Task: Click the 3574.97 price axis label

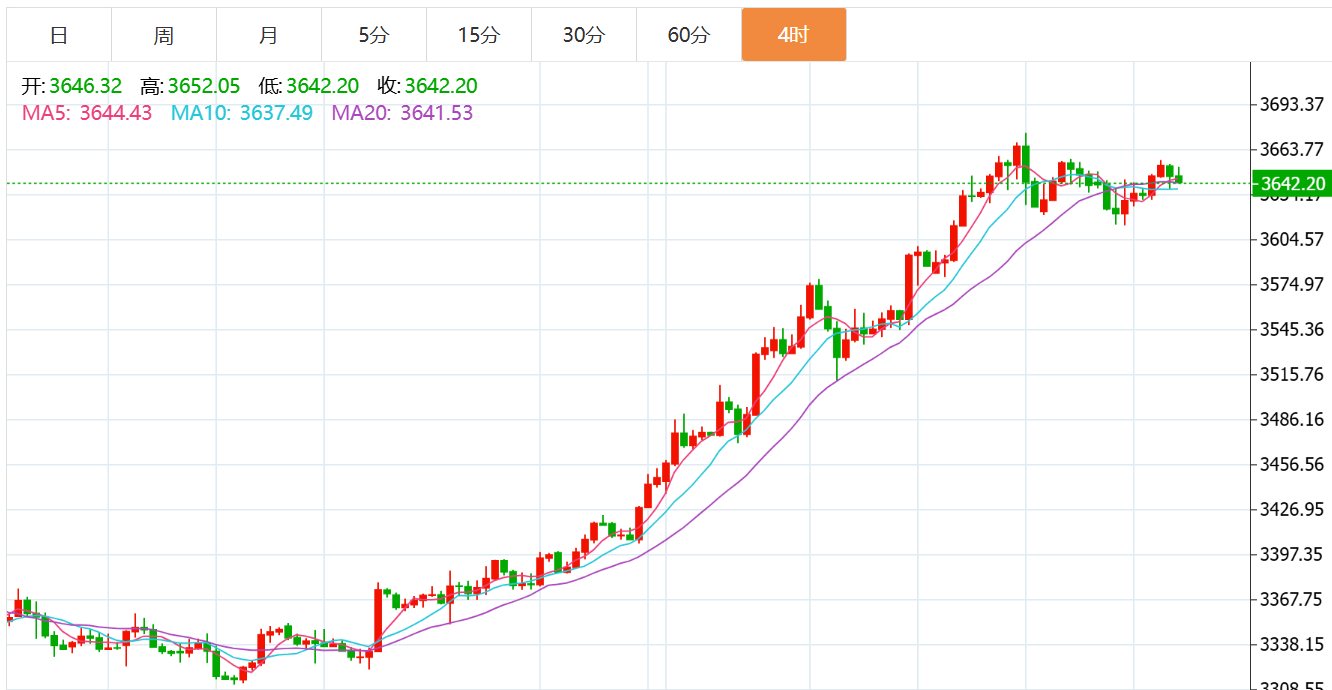Action: [1292, 284]
